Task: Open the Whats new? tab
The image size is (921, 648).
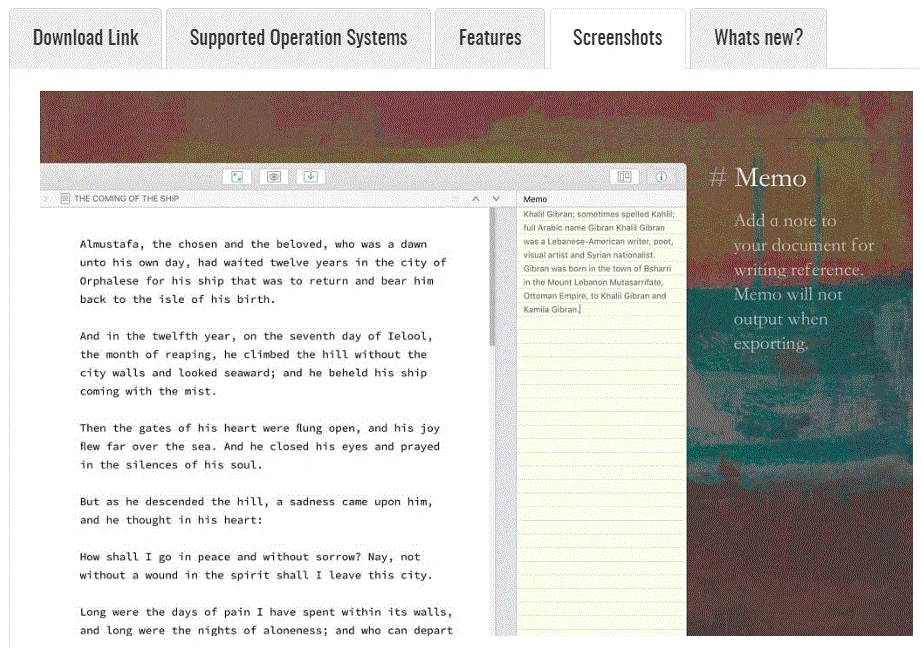Action: pos(758,38)
